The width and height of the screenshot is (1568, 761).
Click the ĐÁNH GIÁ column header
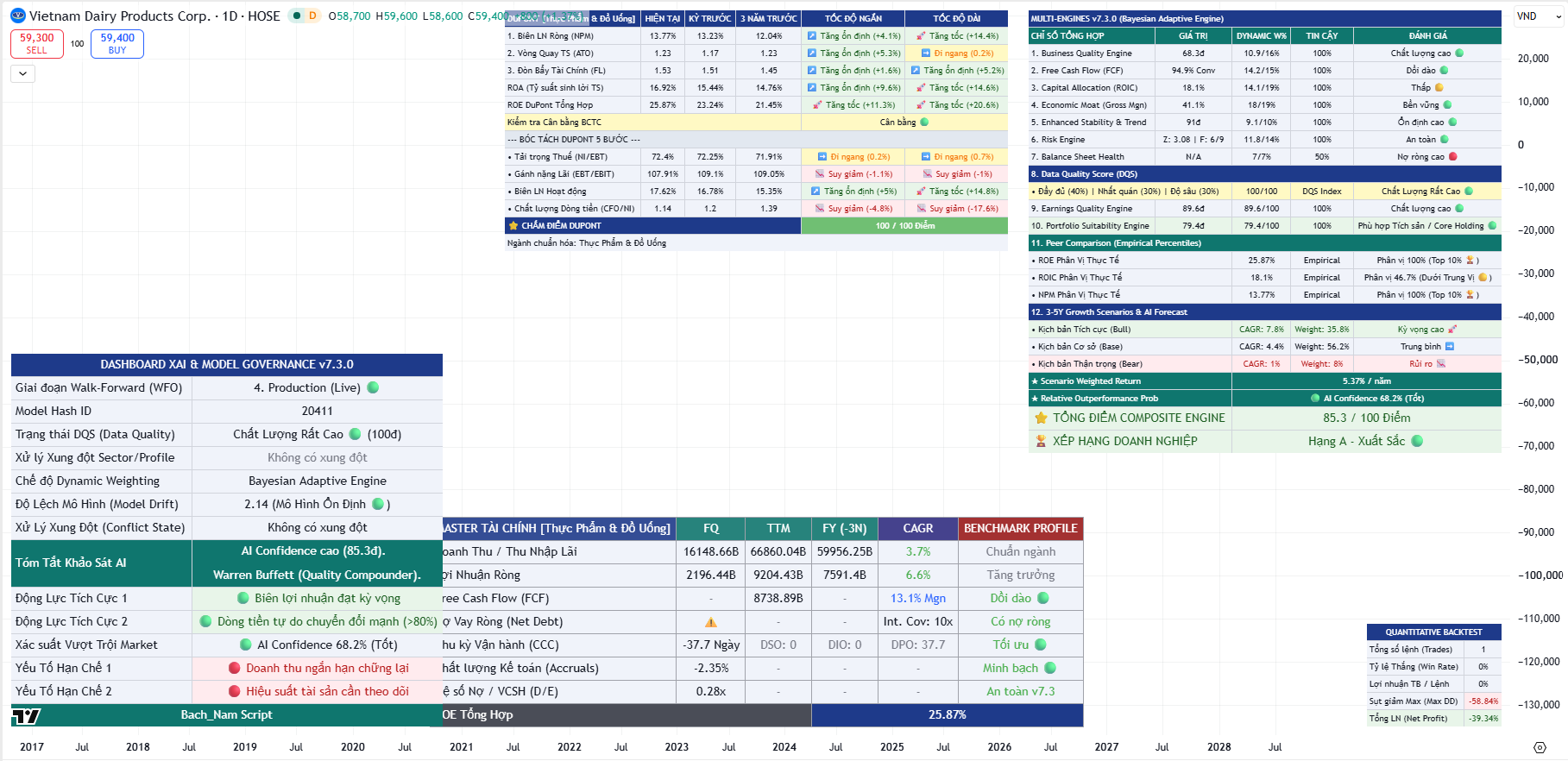pyautogui.click(x=1427, y=36)
